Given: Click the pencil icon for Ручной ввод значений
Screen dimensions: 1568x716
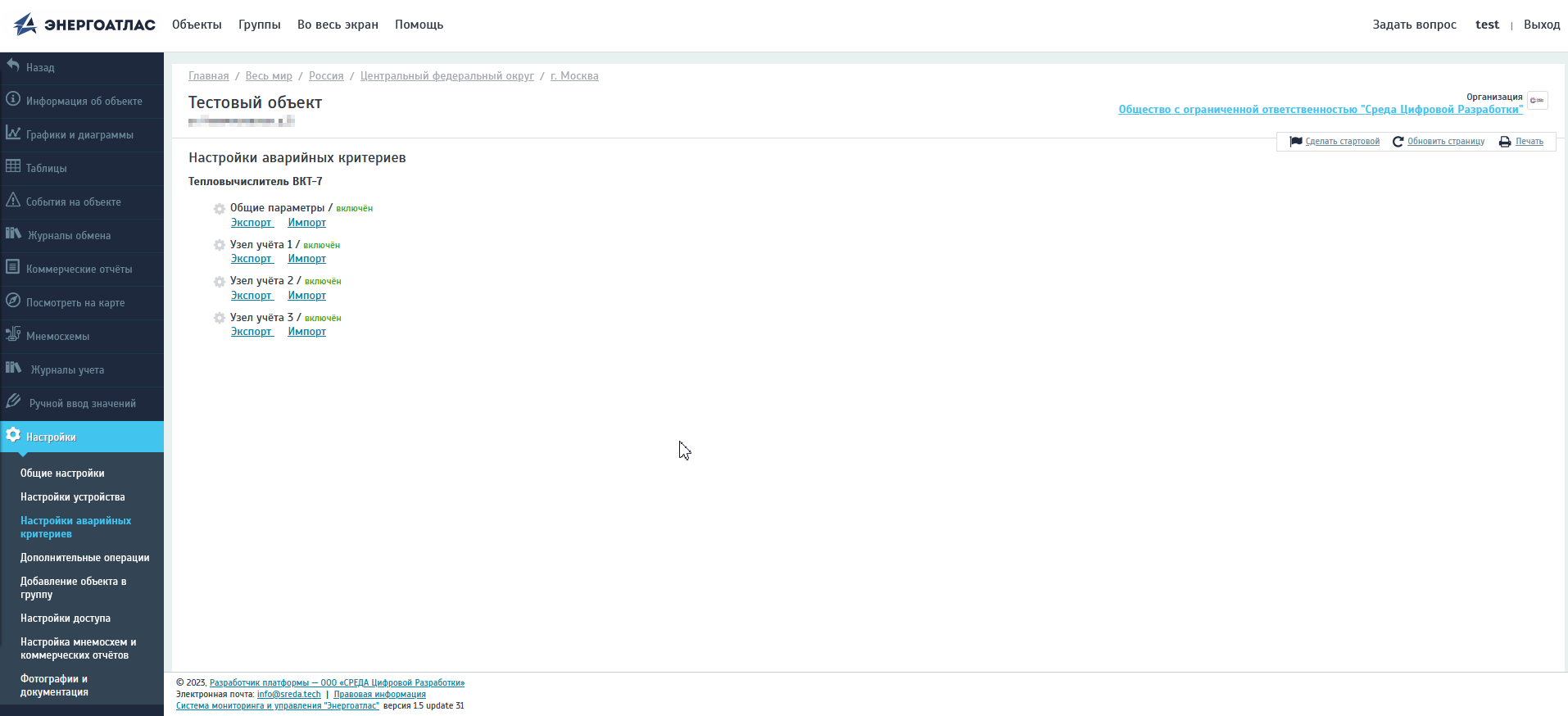Looking at the screenshot, I should 13,401.
